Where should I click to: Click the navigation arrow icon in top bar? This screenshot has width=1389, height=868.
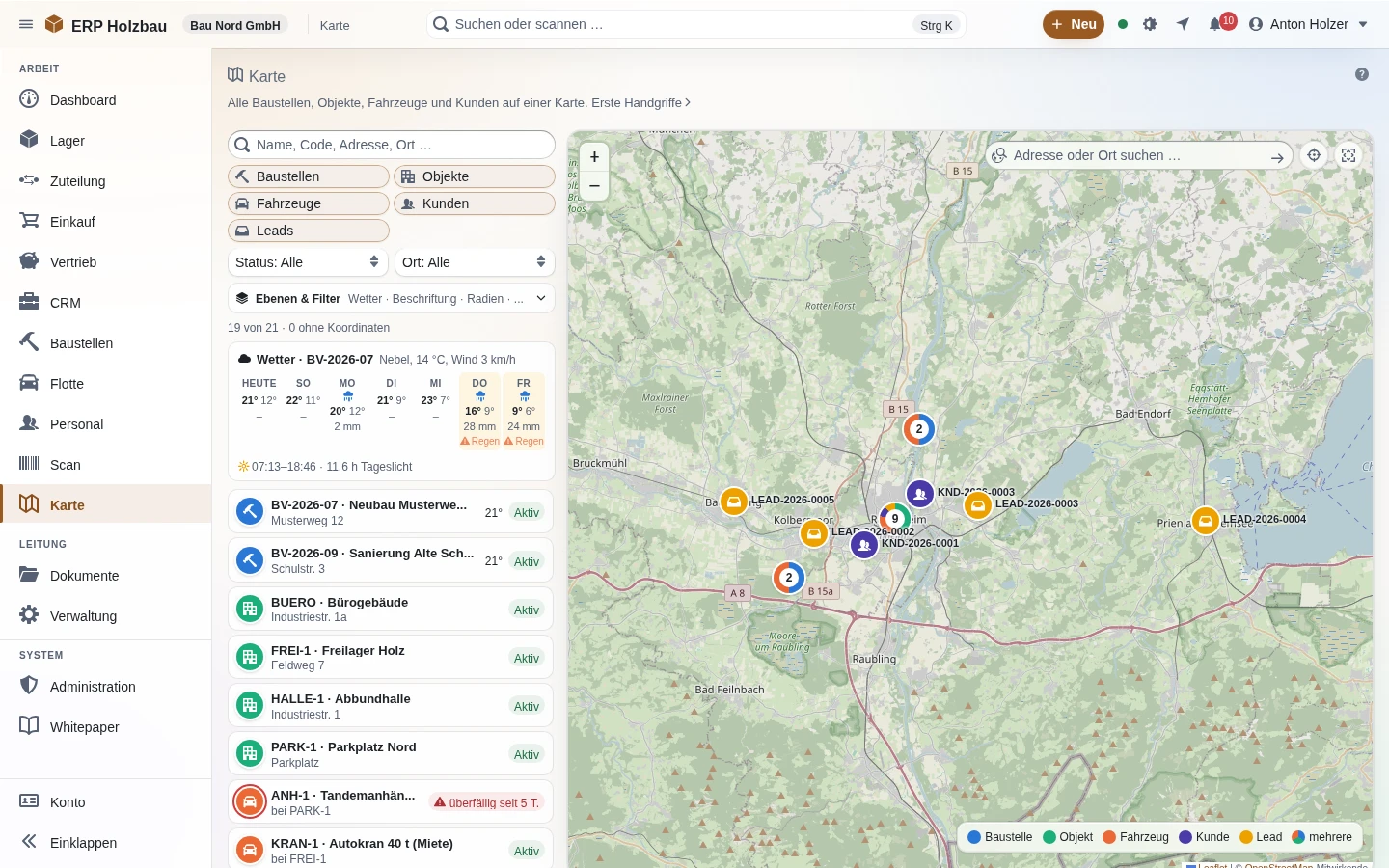1183,24
